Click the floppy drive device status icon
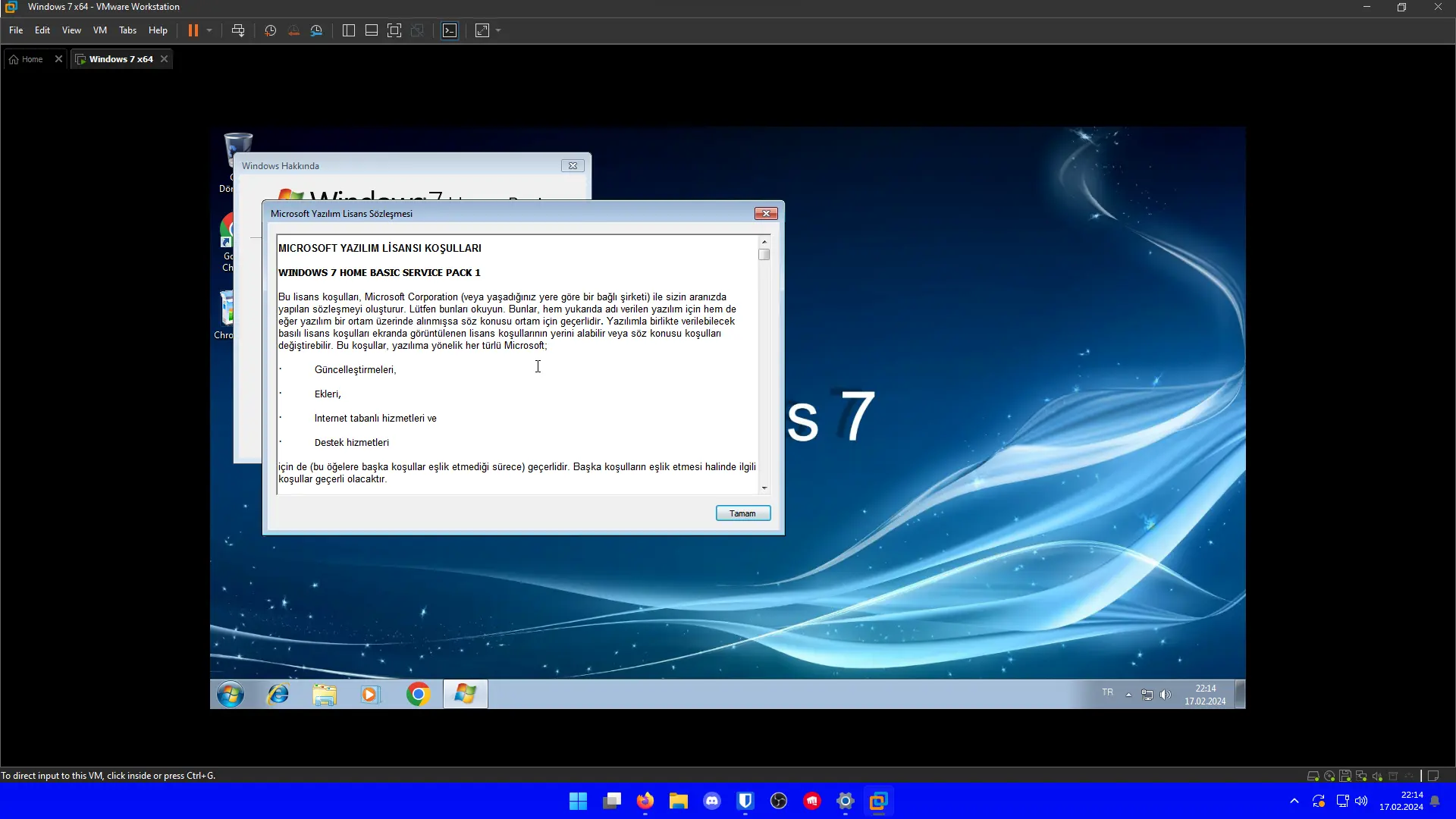Image resolution: width=1456 pixels, height=819 pixels. [x=1345, y=776]
